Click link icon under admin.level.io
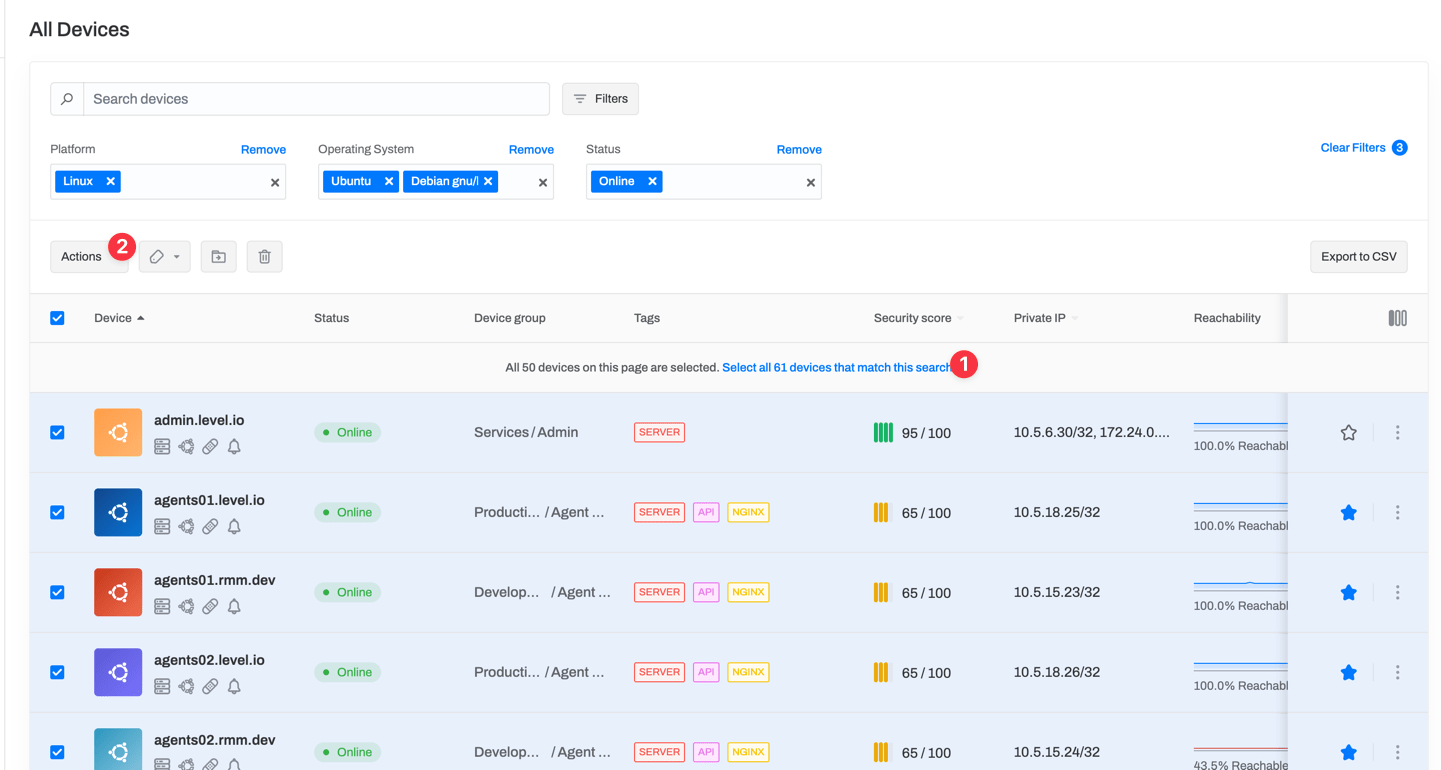This screenshot has width=1441, height=770. 210,447
